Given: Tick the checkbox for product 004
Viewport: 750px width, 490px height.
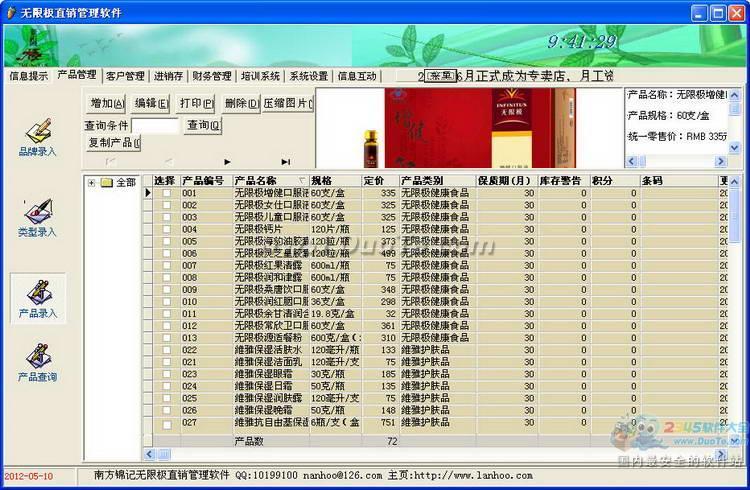Looking at the screenshot, I should pyautogui.click(x=166, y=229).
